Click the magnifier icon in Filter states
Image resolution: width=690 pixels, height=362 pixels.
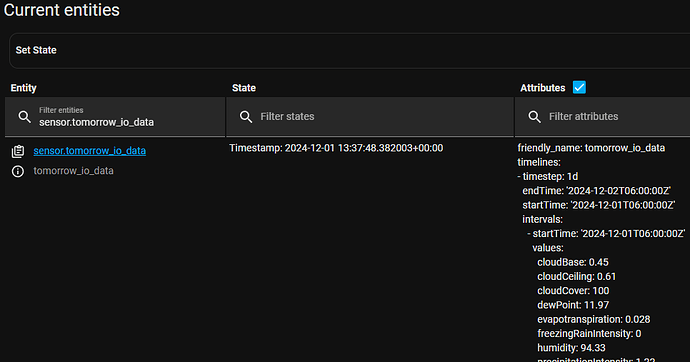[x=246, y=117]
